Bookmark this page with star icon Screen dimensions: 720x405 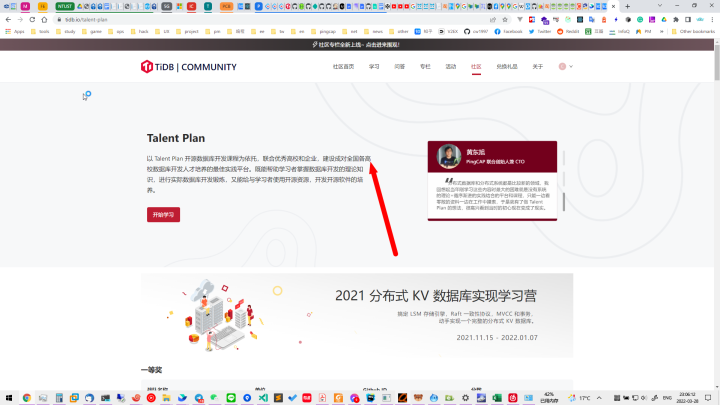pos(505,20)
